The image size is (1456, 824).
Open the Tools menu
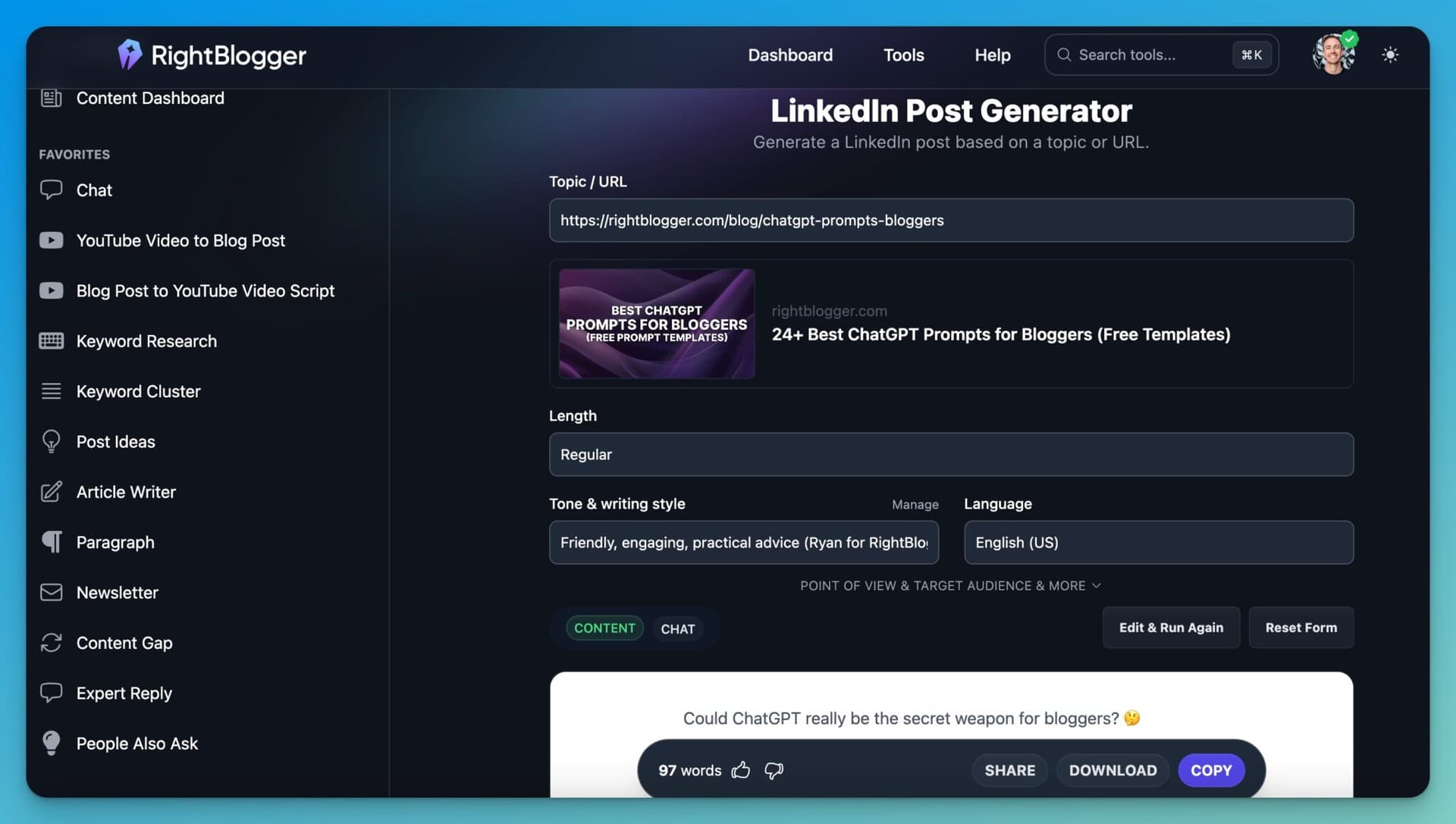pos(904,55)
